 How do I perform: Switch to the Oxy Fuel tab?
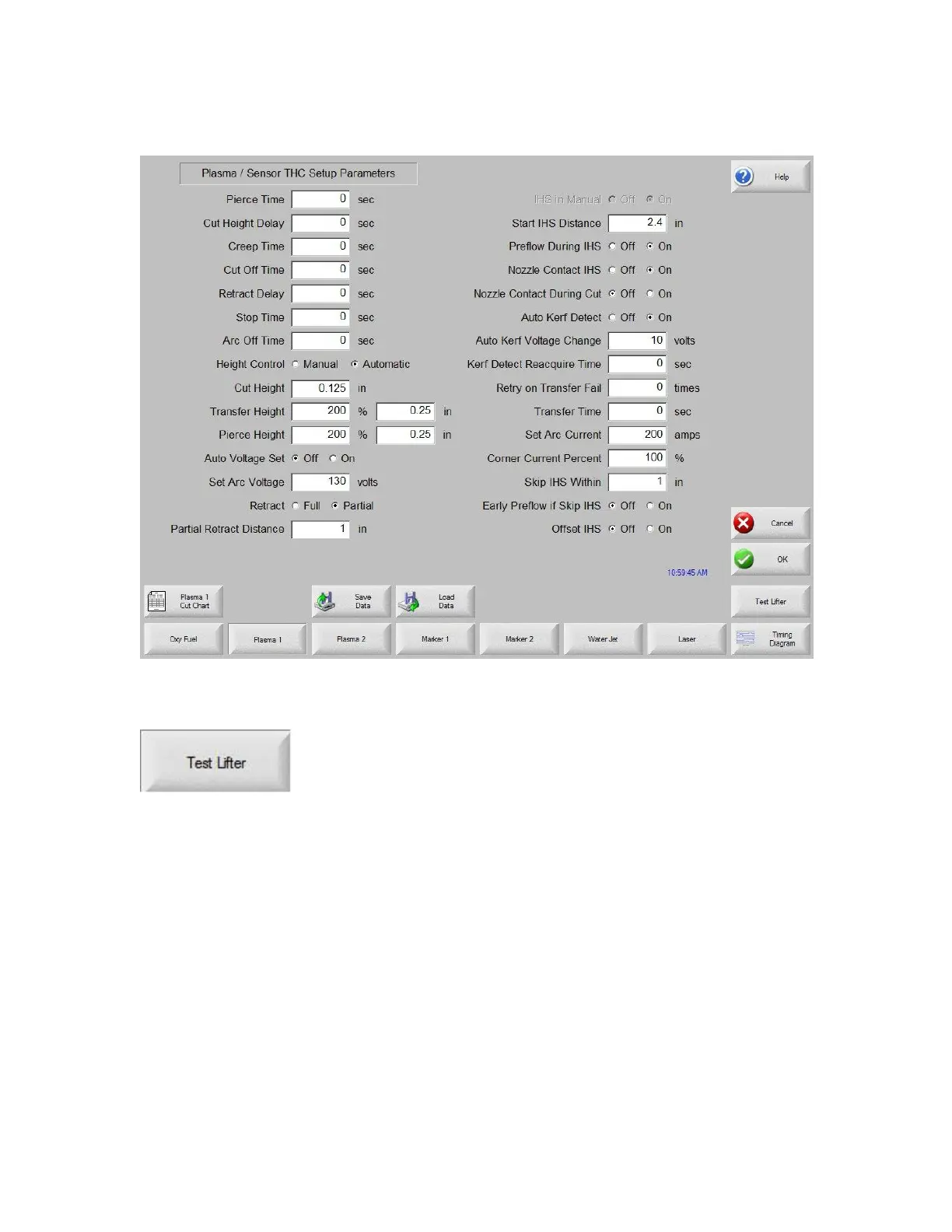click(184, 639)
